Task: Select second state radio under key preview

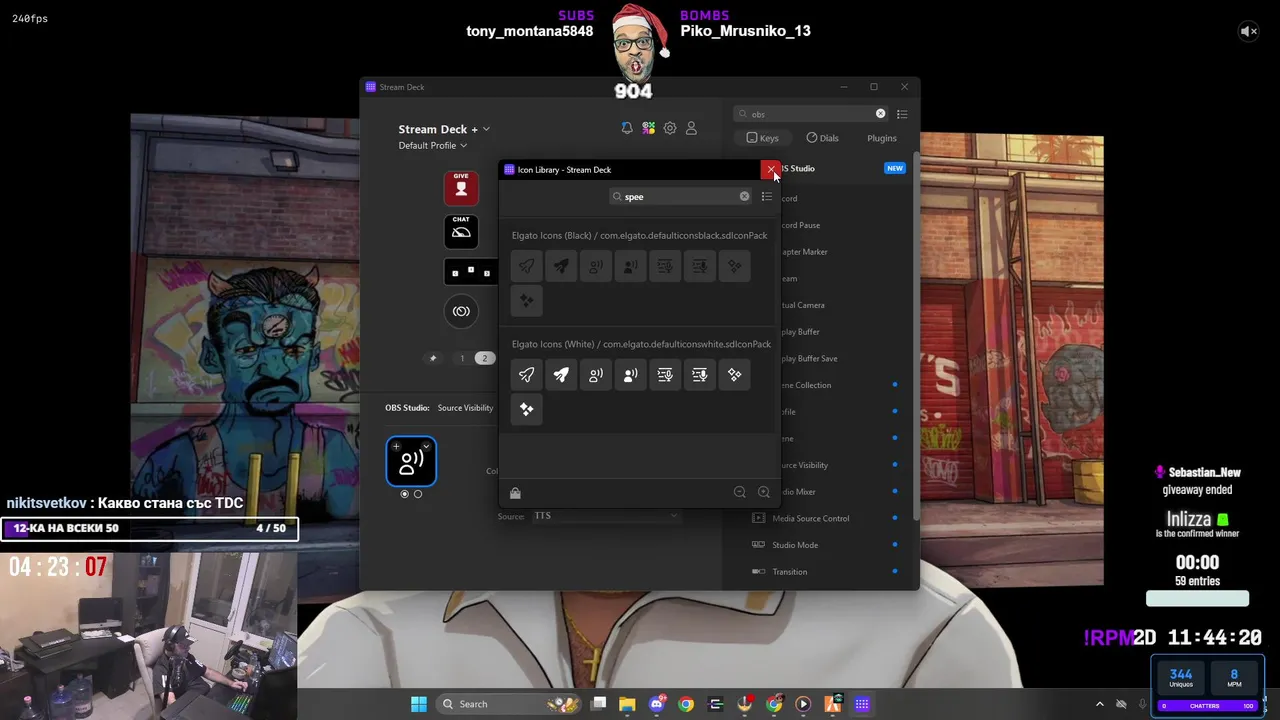Action: pyautogui.click(x=418, y=494)
